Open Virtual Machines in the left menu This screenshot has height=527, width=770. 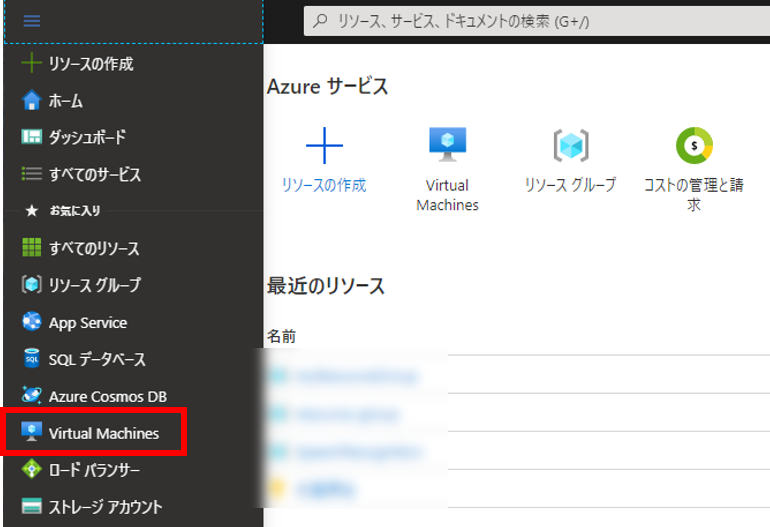pos(104,433)
